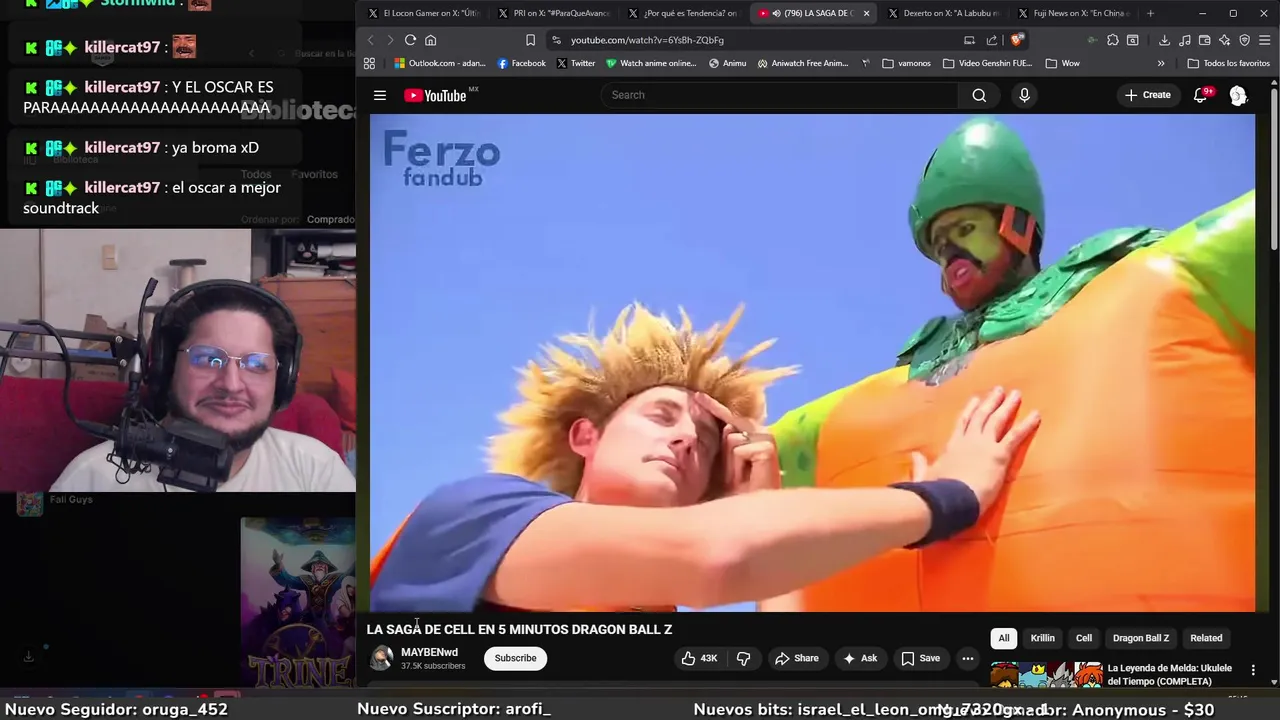Viewport: 1280px width, 720px height.
Task: Click the video player frame
Action: coord(812,362)
